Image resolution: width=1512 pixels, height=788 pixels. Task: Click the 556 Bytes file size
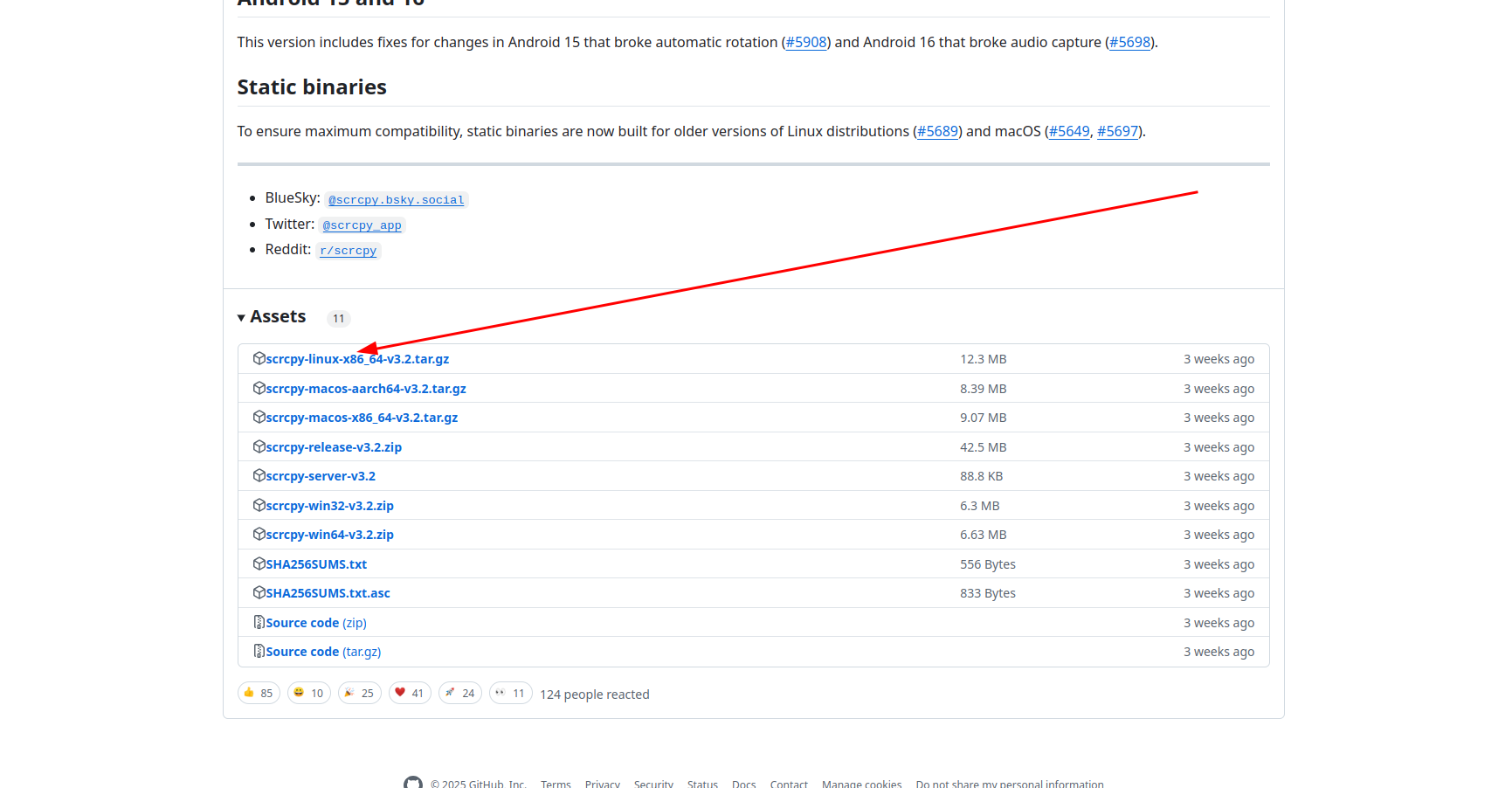[x=988, y=564]
